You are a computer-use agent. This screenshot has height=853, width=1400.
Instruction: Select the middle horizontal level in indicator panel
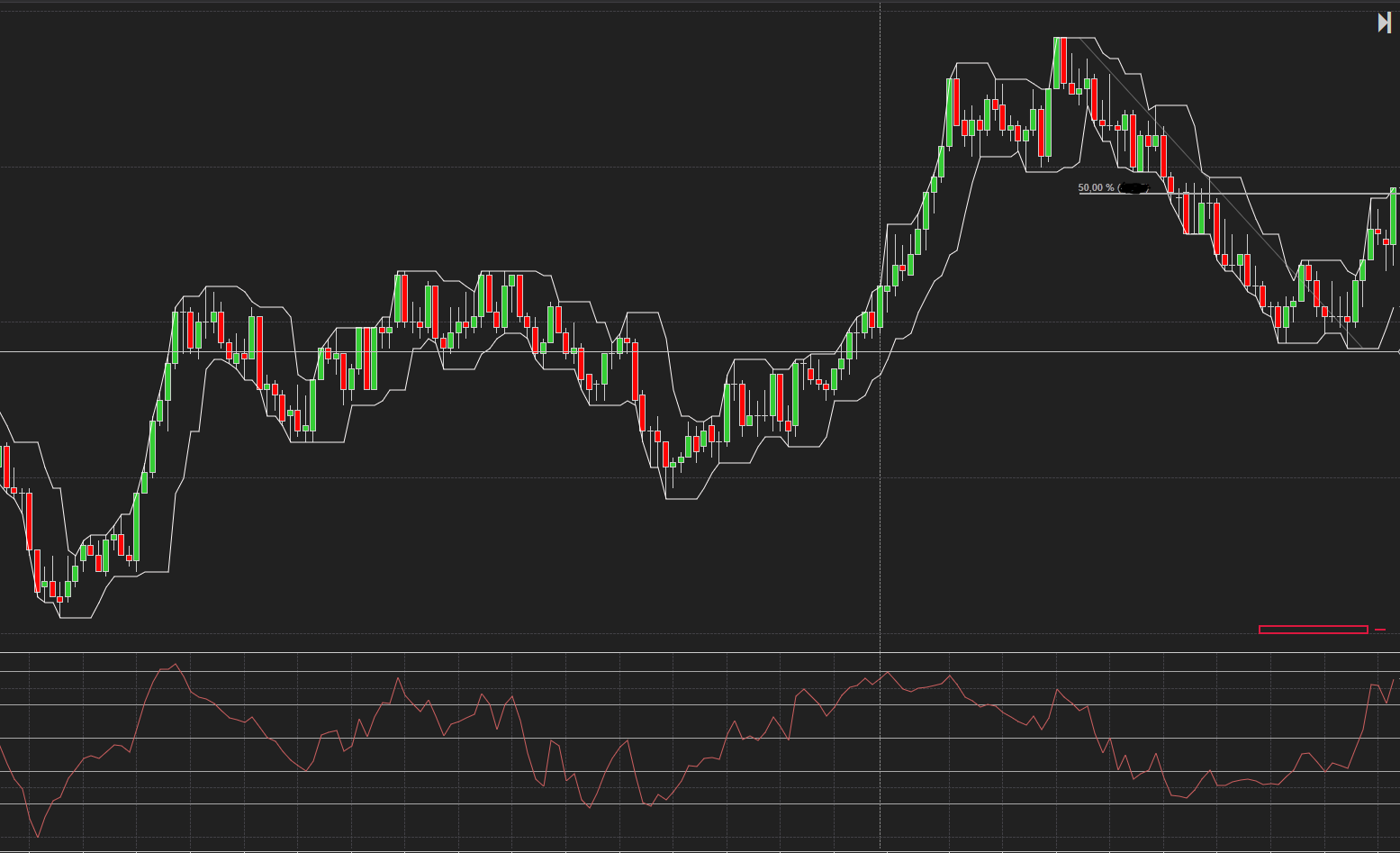point(700,738)
